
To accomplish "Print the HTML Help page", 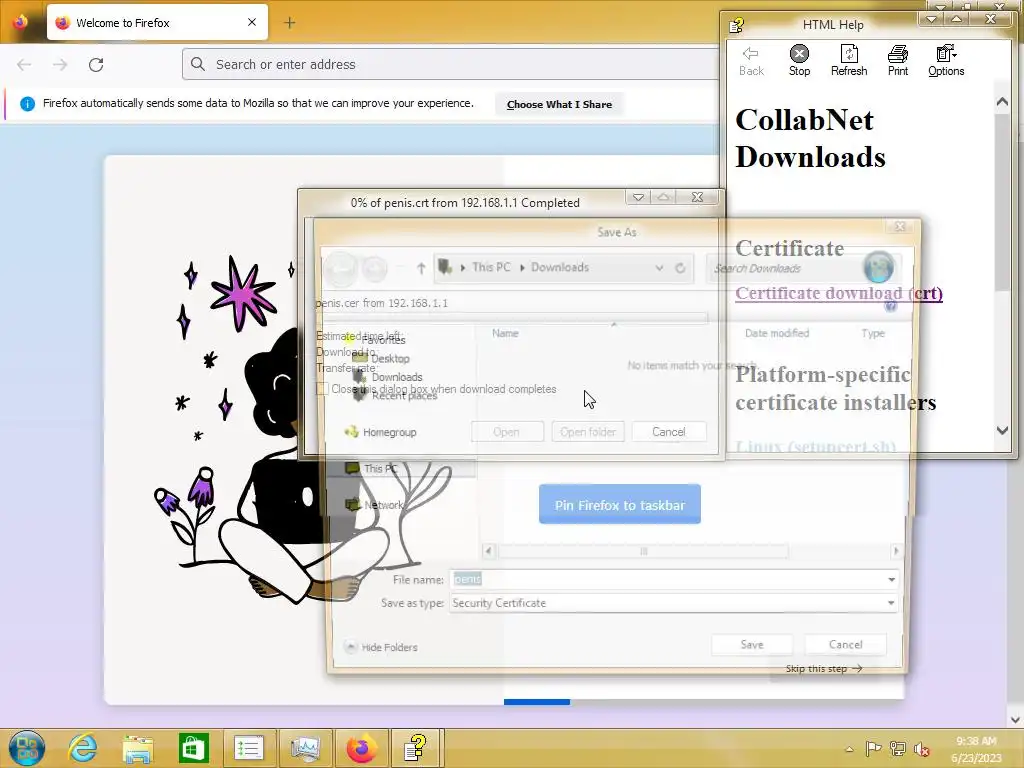I will pyautogui.click(x=898, y=61).
